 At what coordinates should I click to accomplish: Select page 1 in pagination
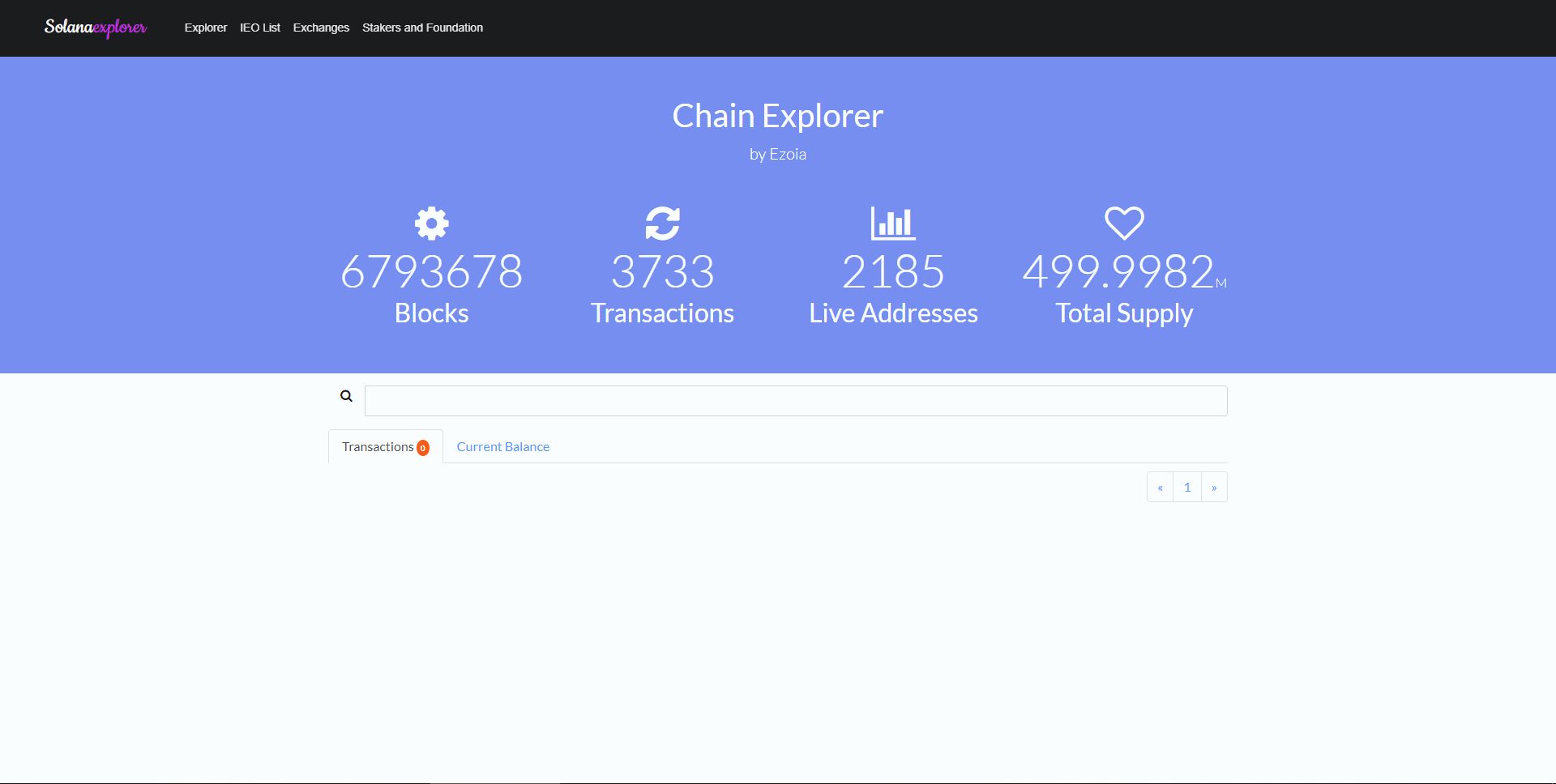(1186, 487)
